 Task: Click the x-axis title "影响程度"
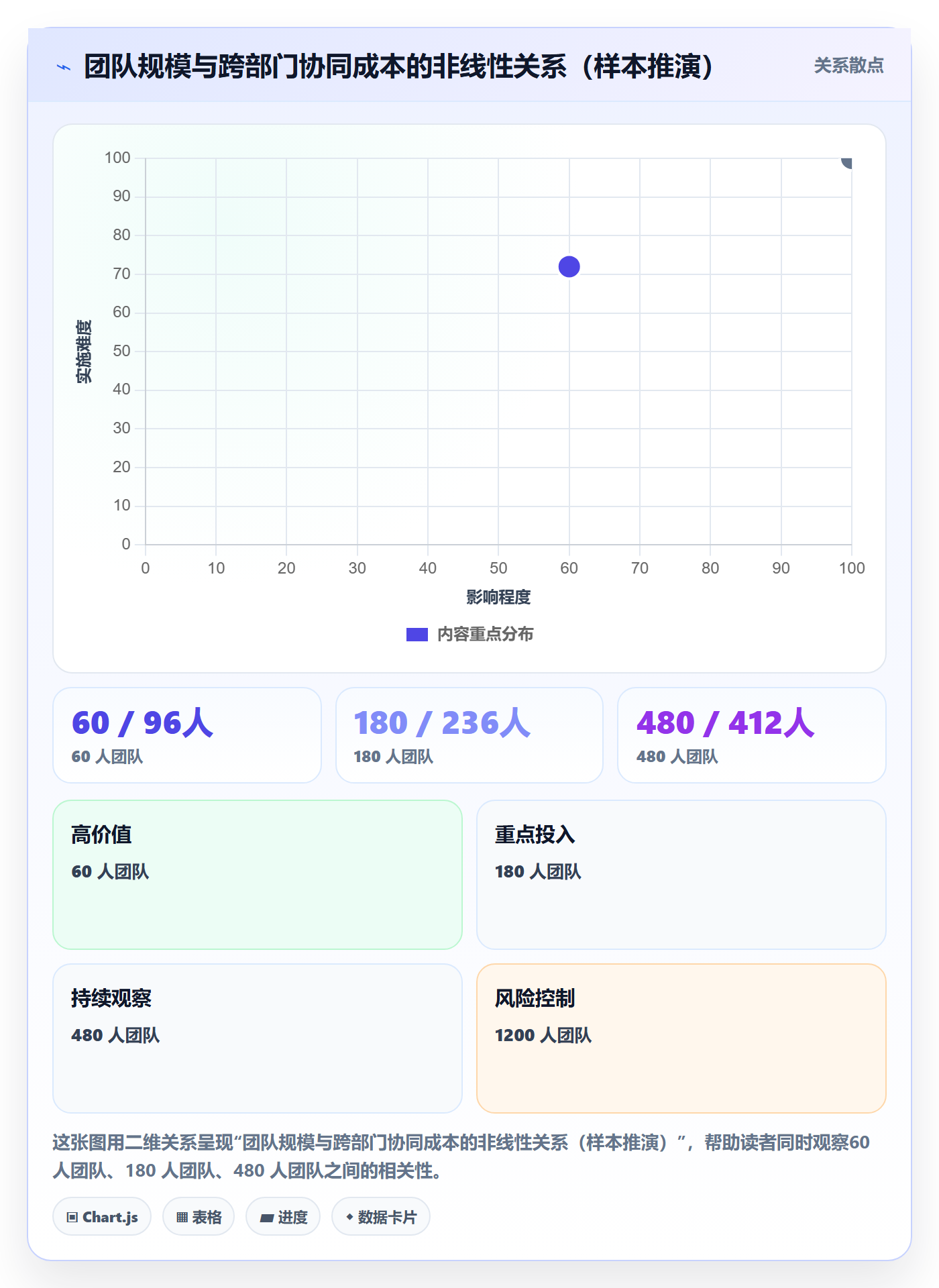[498, 597]
